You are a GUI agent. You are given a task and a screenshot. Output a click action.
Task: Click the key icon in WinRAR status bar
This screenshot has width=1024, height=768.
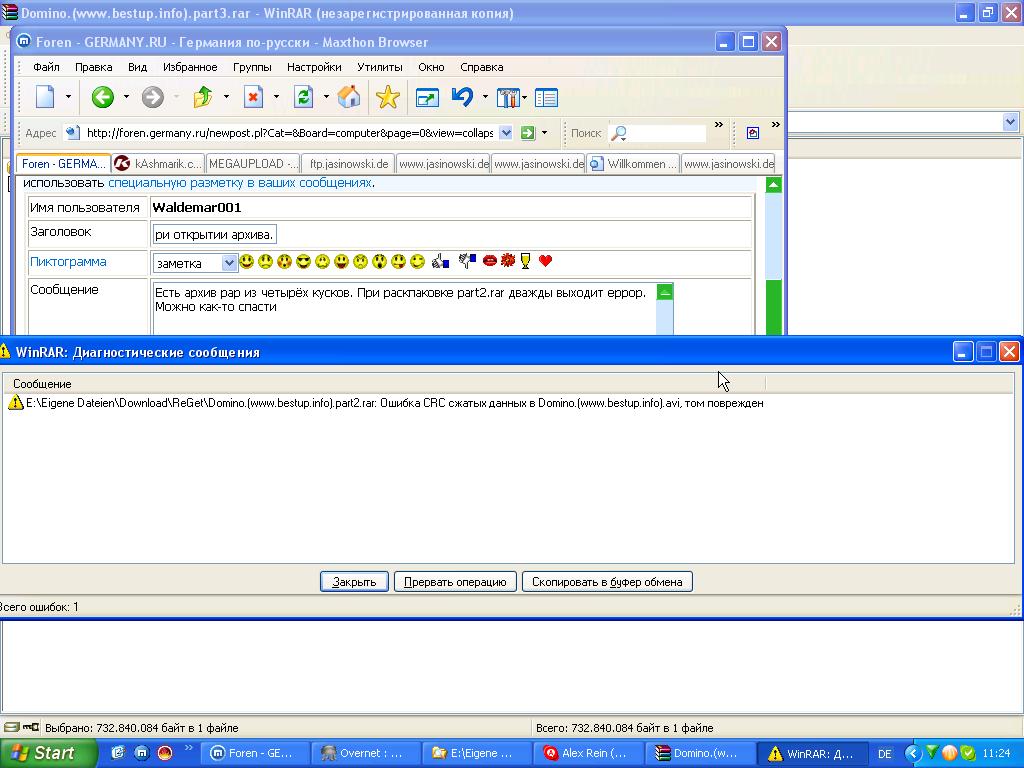tap(30, 727)
